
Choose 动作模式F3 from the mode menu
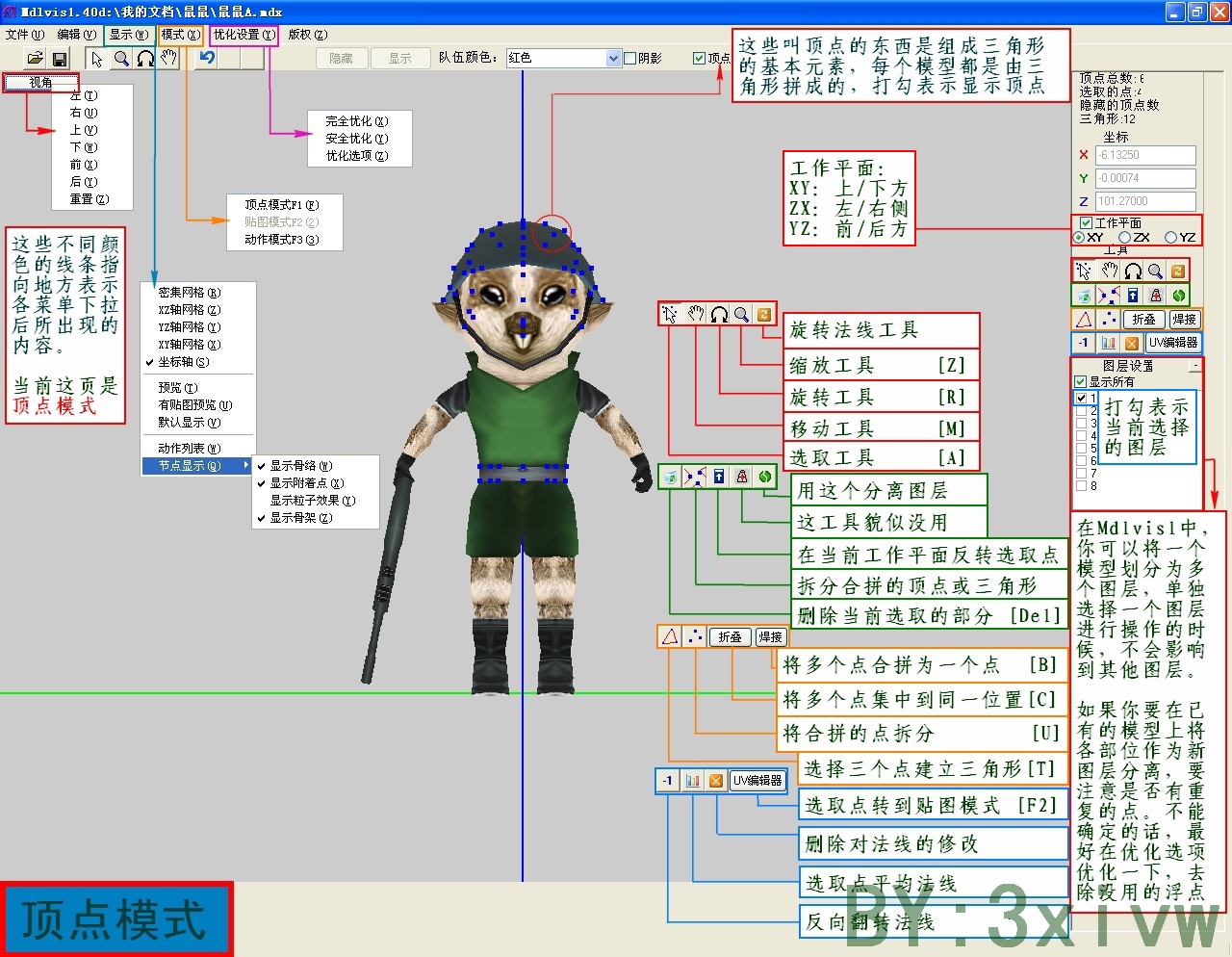point(281,240)
